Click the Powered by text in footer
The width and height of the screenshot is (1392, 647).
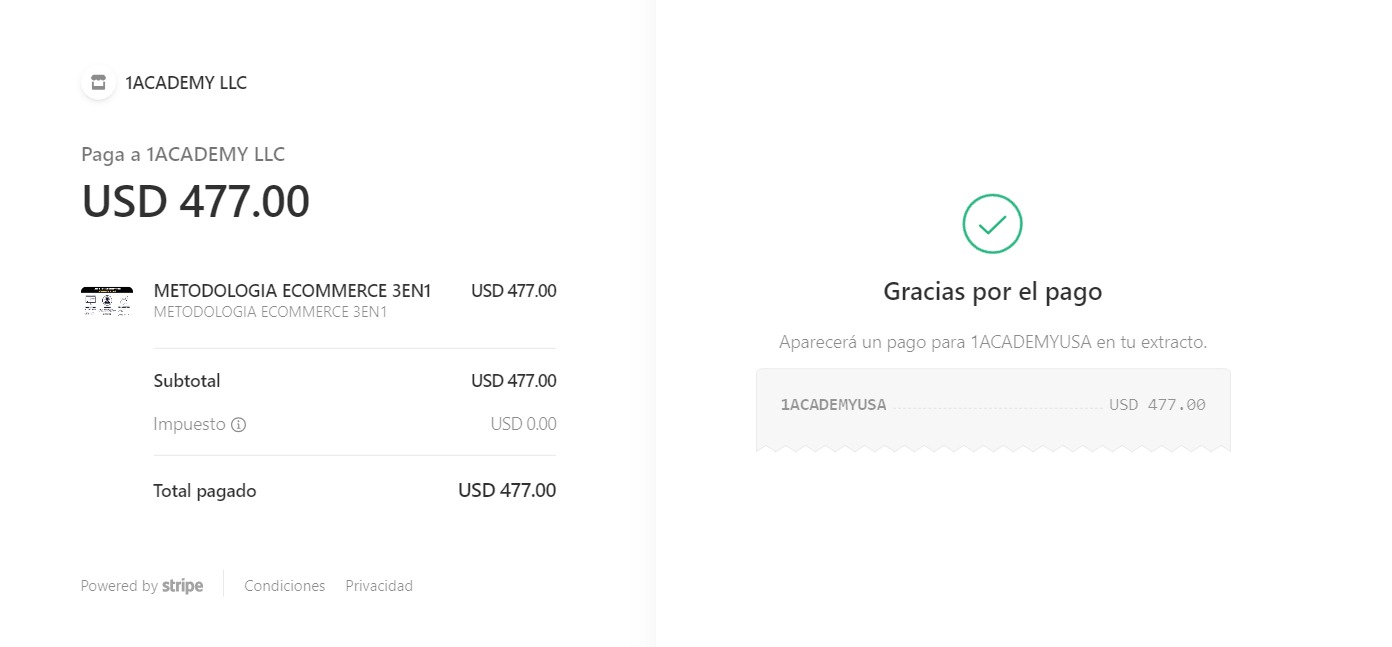(x=119, y=586)
